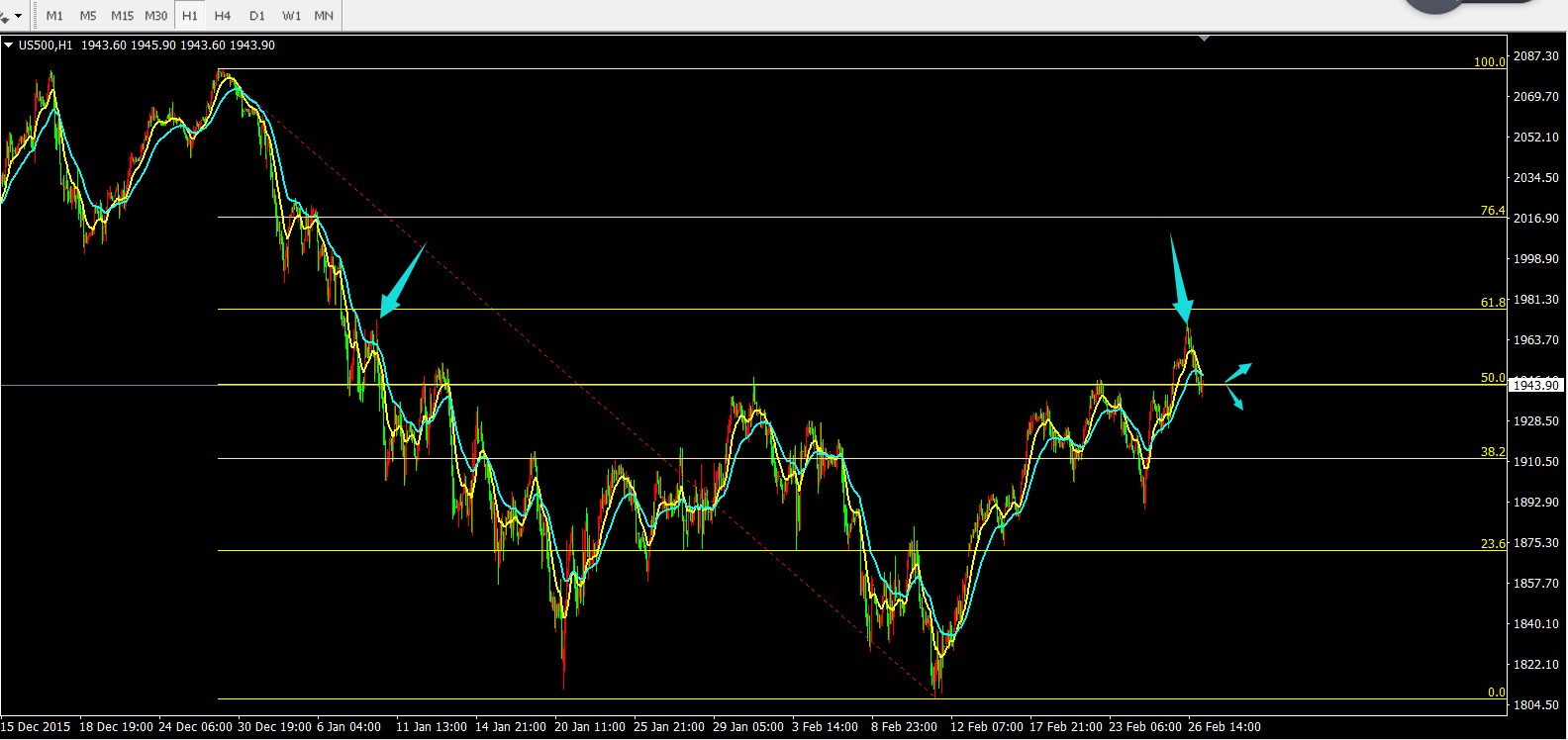Switch to the H4 timeframe

223,16
